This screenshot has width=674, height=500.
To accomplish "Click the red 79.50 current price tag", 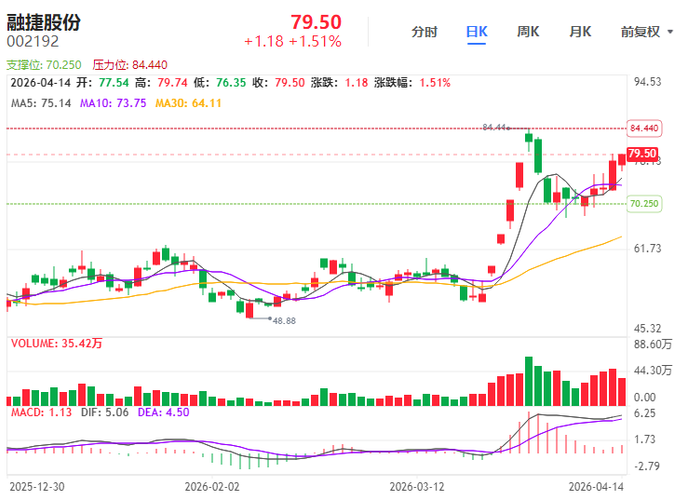I will [642, 154].
